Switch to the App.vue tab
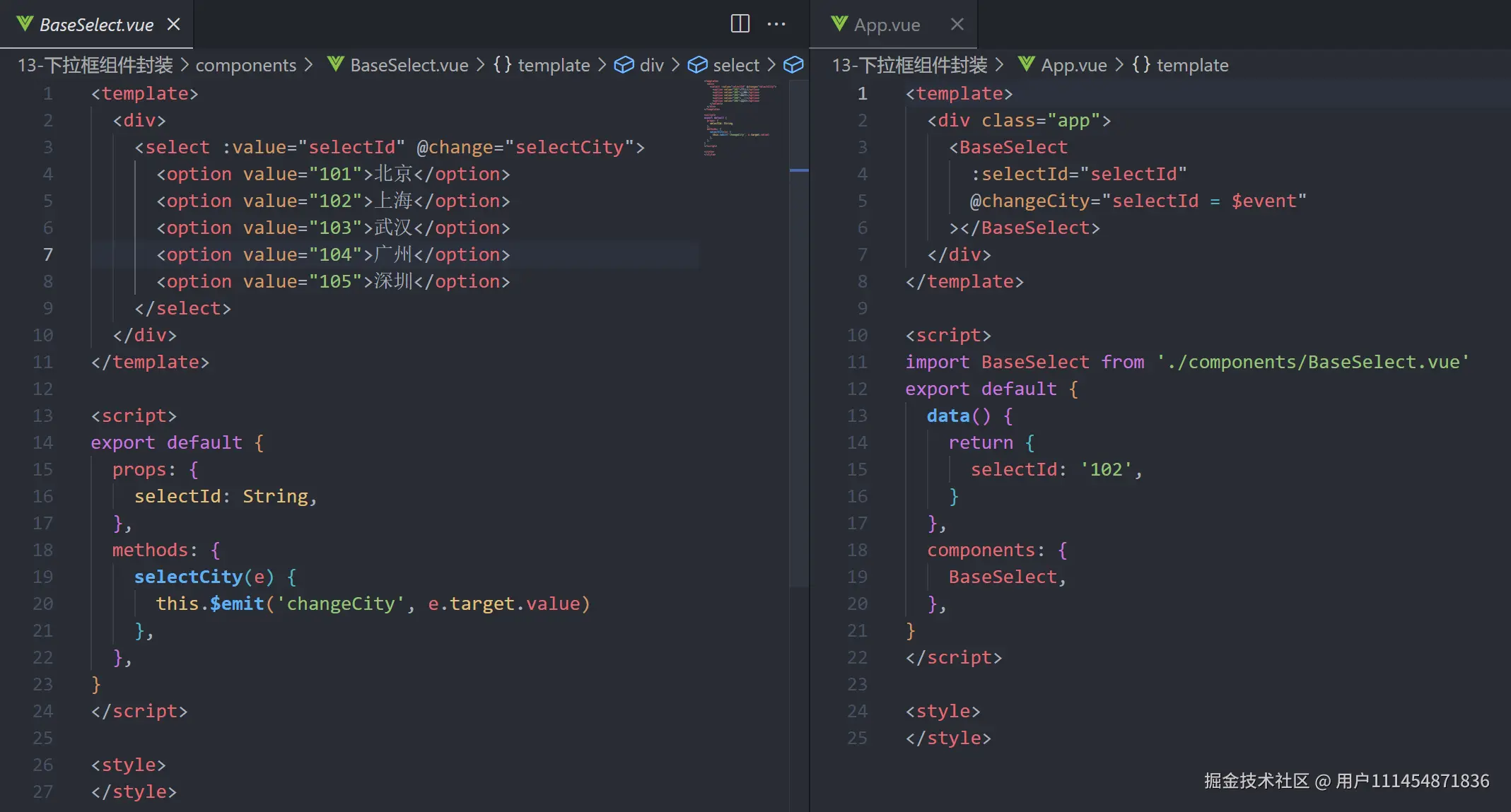The height and width of the screenshot is (812, 1511). [887, 25]
